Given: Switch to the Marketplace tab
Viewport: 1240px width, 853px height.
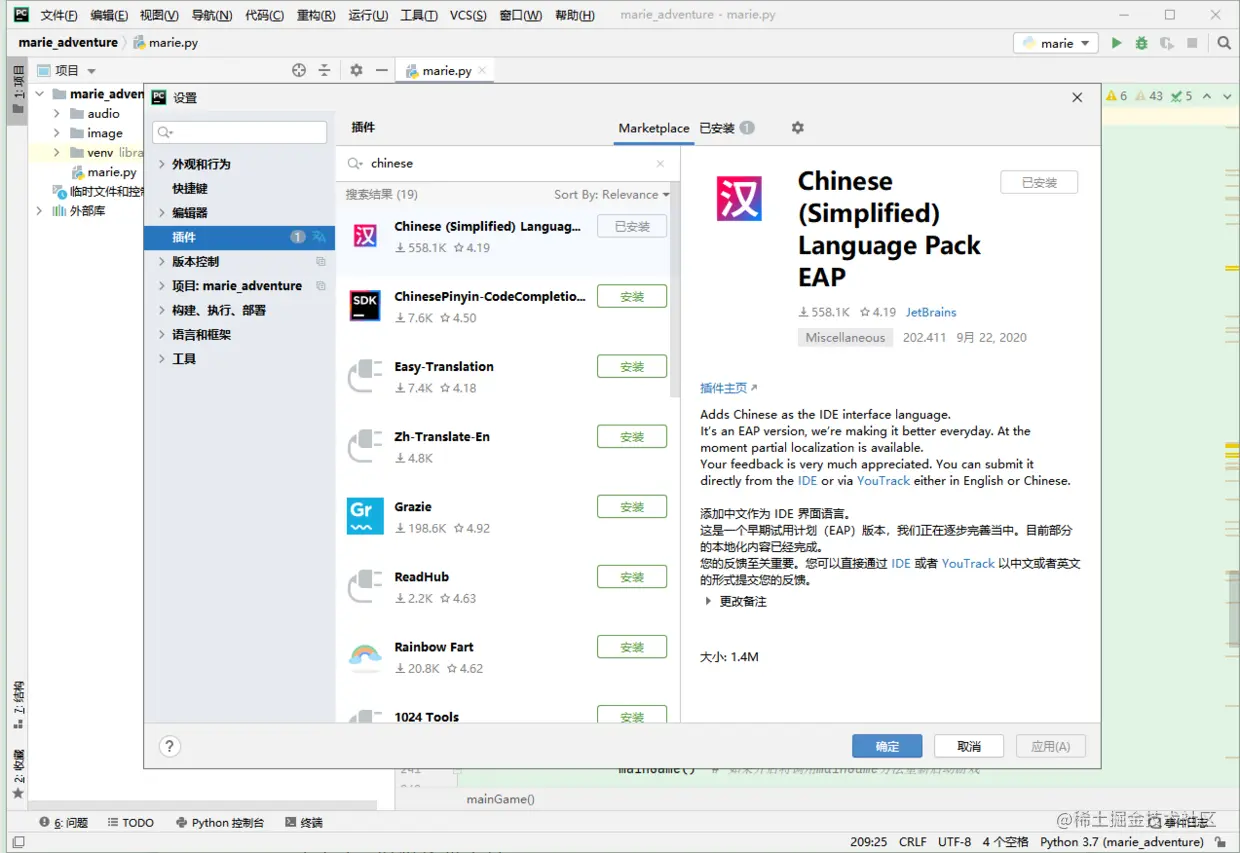Looking at the screenshot, I should click(653, 128).
